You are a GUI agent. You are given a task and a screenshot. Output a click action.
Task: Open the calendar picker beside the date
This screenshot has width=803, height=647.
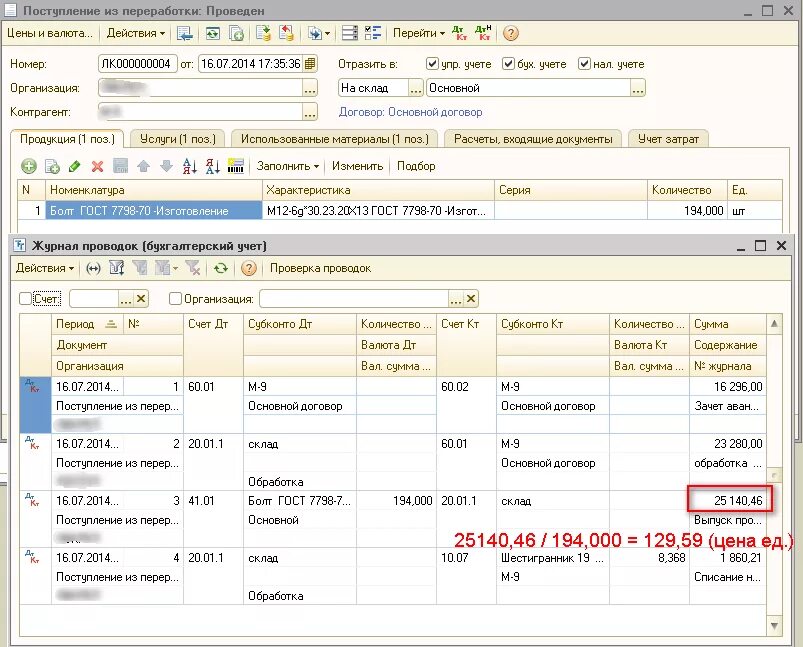point(310,64)
